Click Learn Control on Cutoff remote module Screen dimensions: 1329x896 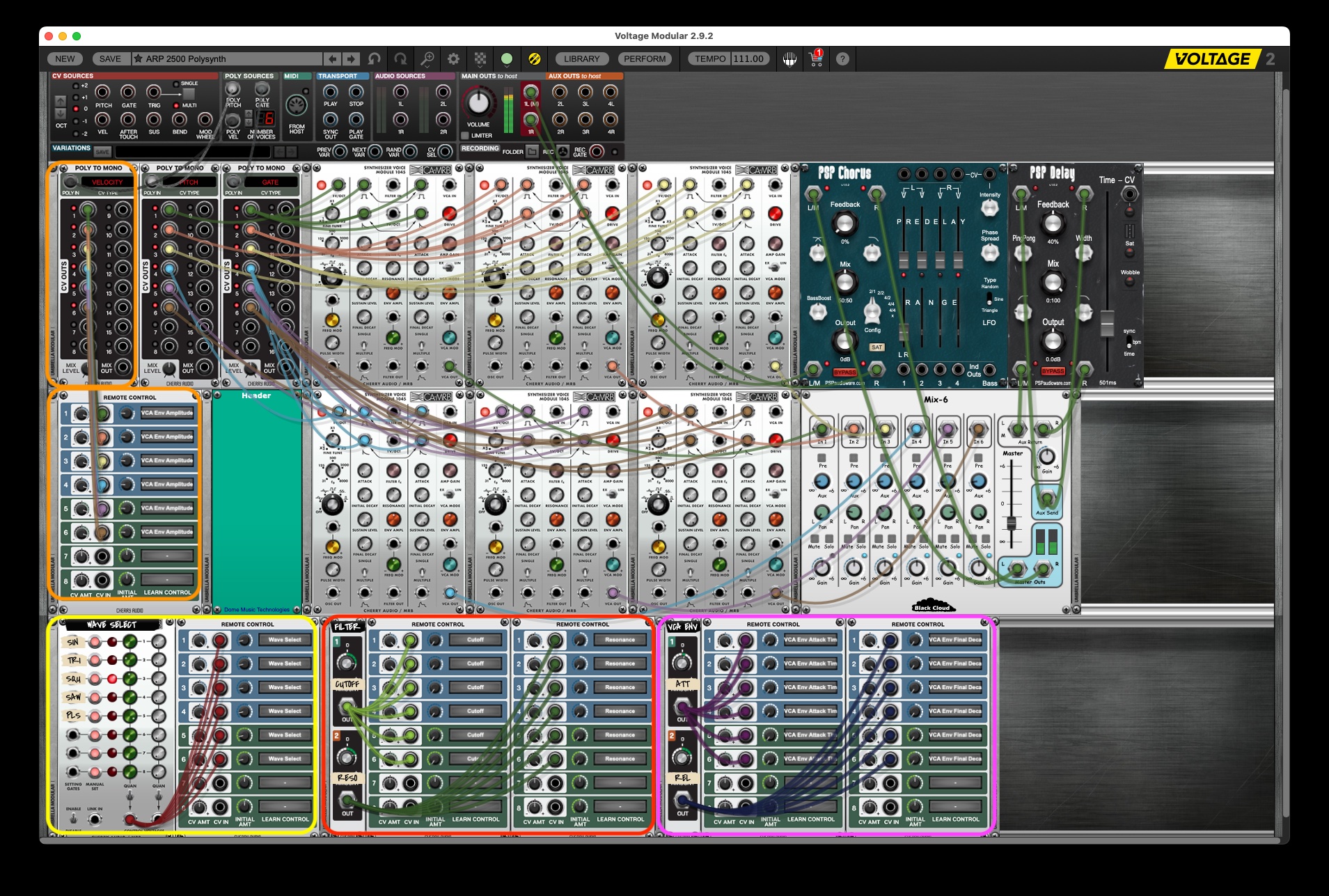pos(475,819)
